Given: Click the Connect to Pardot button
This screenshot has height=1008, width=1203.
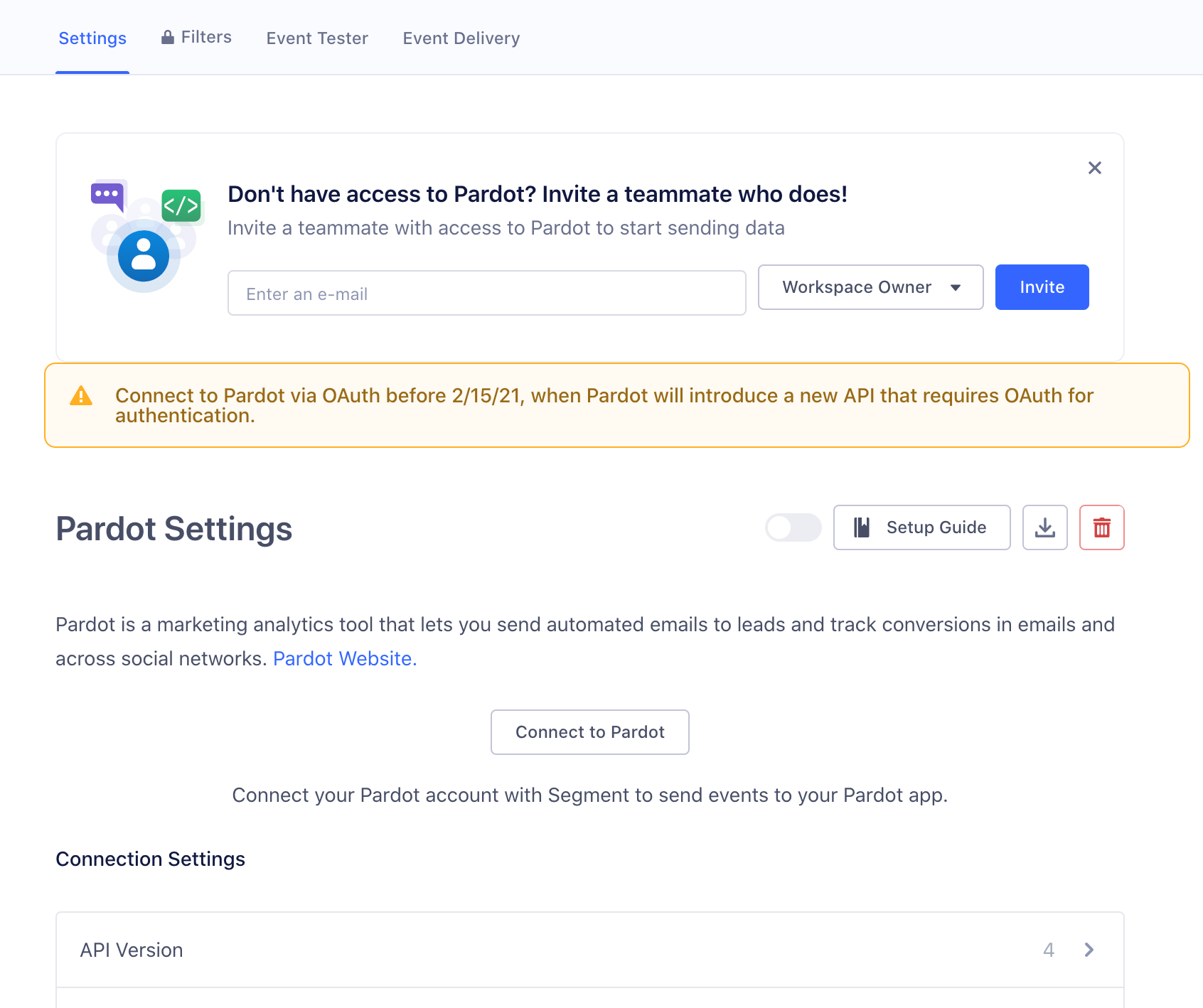Looking at the screenshot, I should tap(589, 732).
